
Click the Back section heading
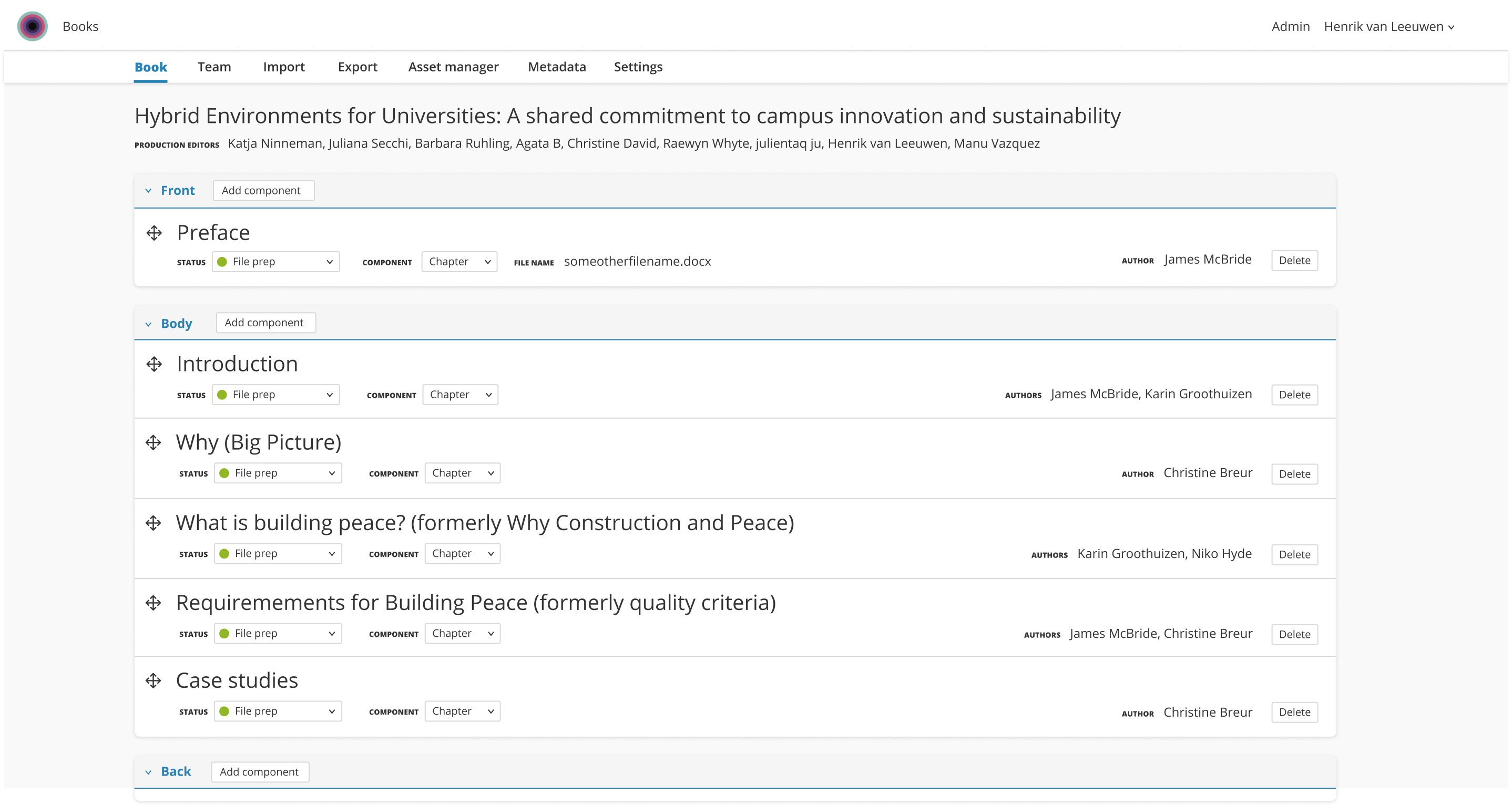[x=176, y=772]
